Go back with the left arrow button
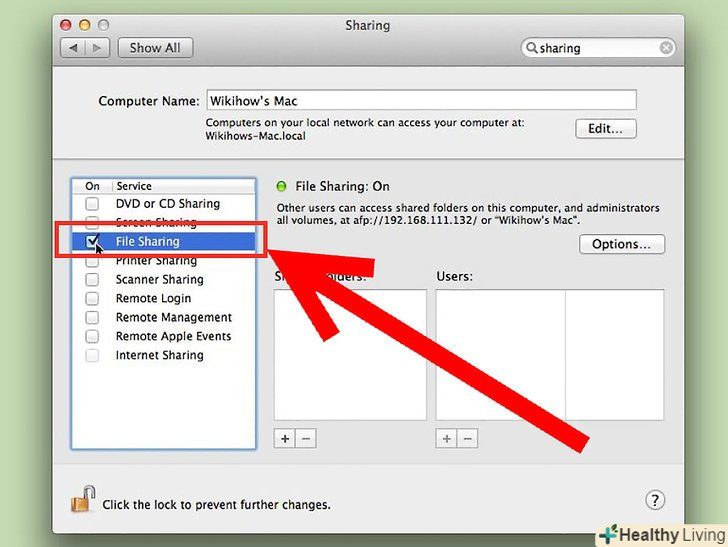The image size is (728, 547). (73, 48)
